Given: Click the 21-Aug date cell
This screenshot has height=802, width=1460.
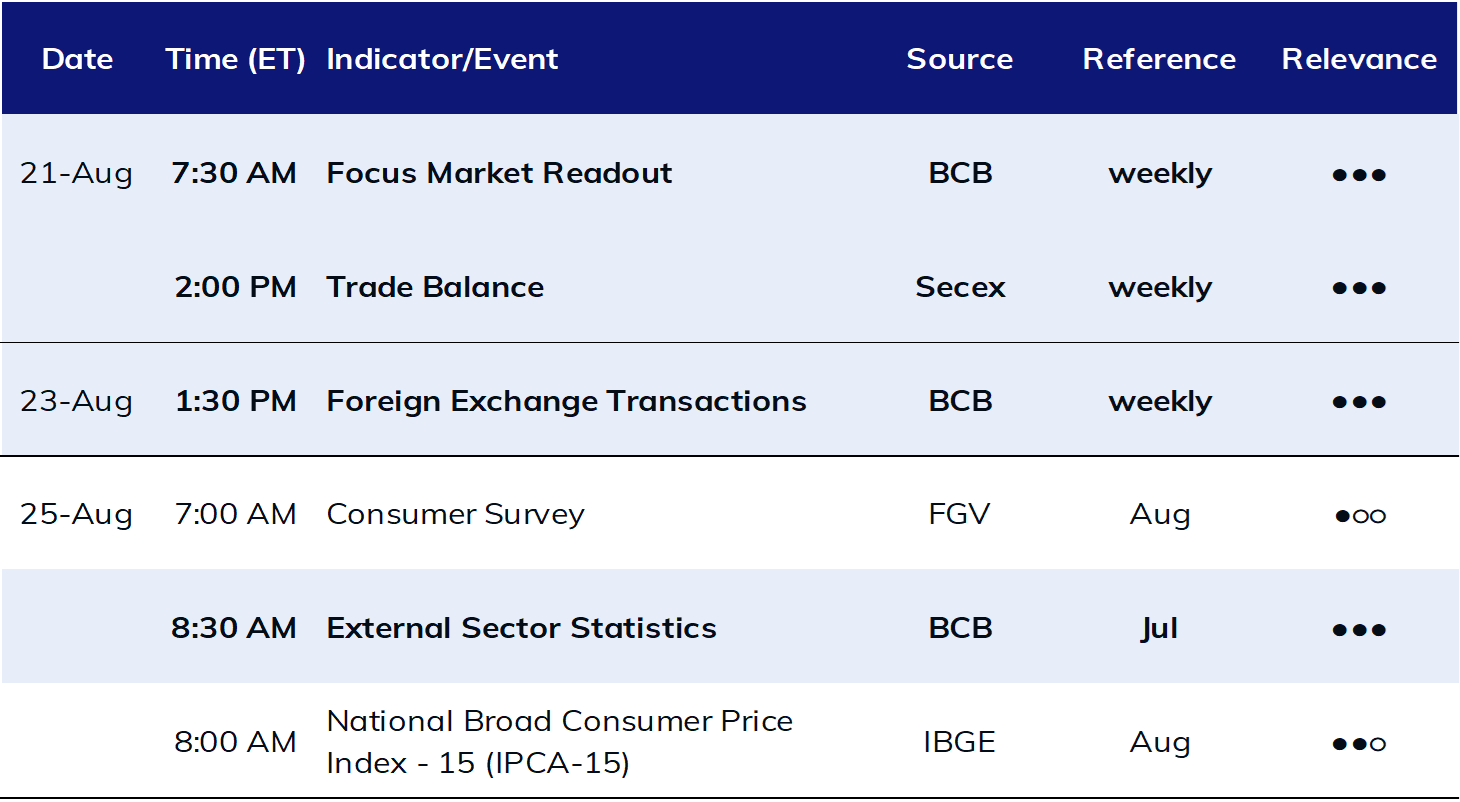Looking at the screenshot, I should 76,173.
